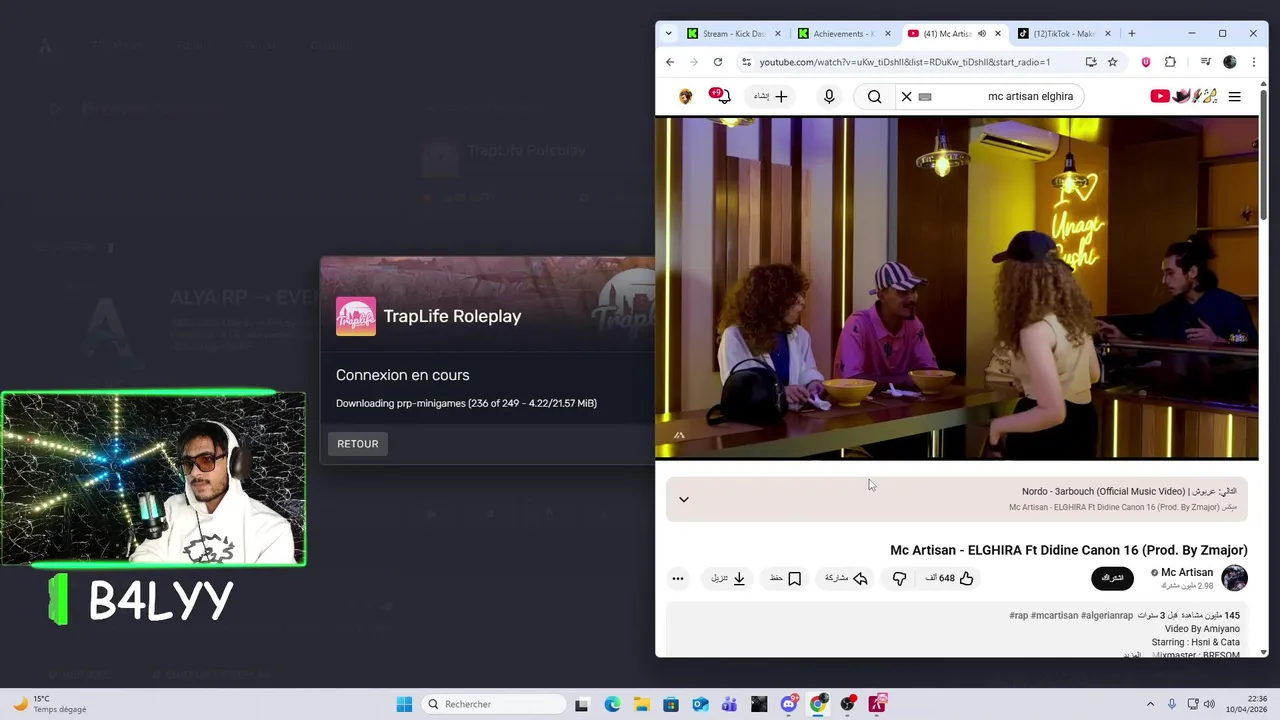Download the video
Screen dimensions: 1280x720
point(729,578)
